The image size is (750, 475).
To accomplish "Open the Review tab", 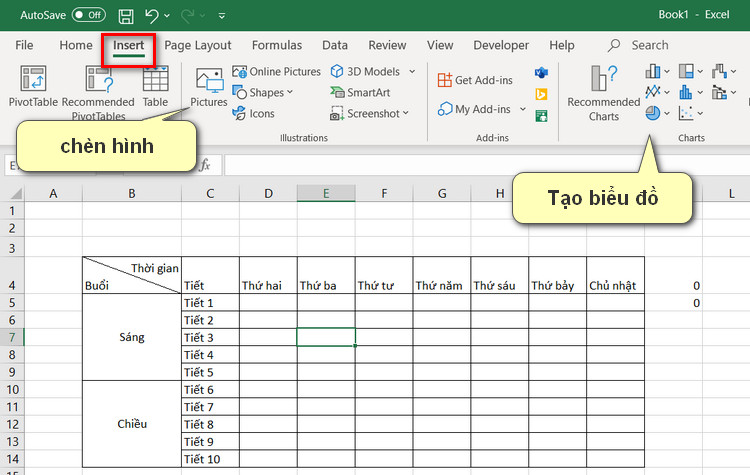I will point(387,45).
